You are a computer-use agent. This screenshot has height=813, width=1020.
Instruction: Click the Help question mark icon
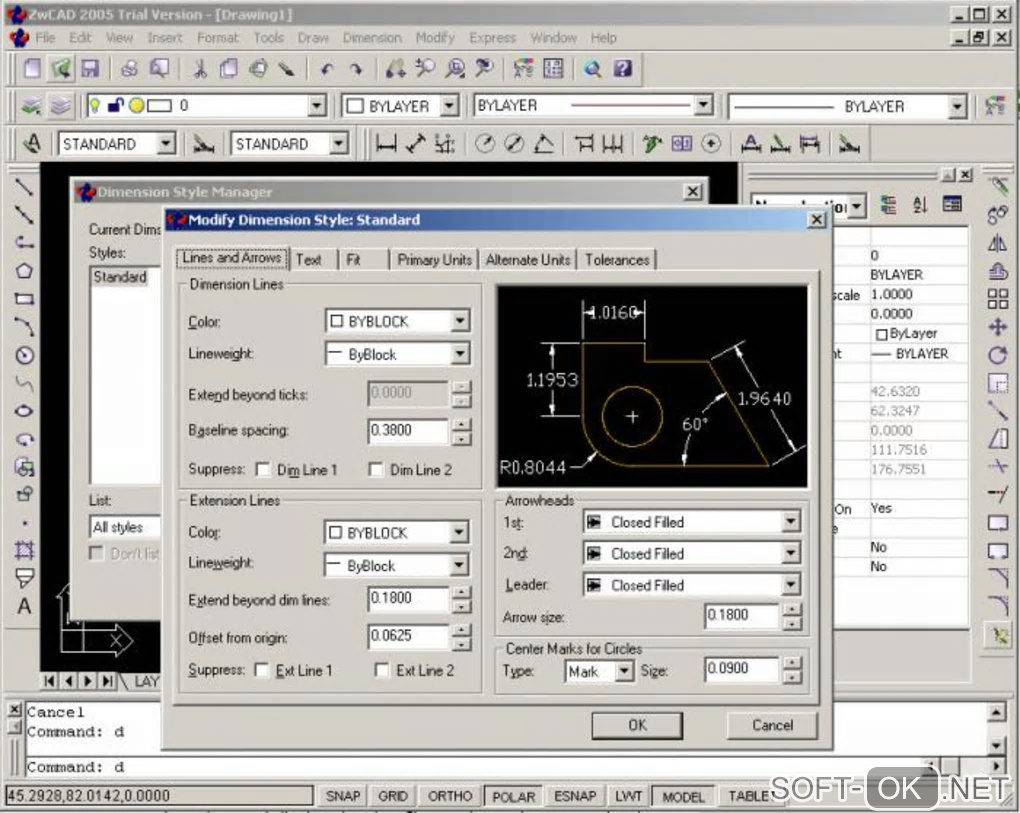coord(622,68)
